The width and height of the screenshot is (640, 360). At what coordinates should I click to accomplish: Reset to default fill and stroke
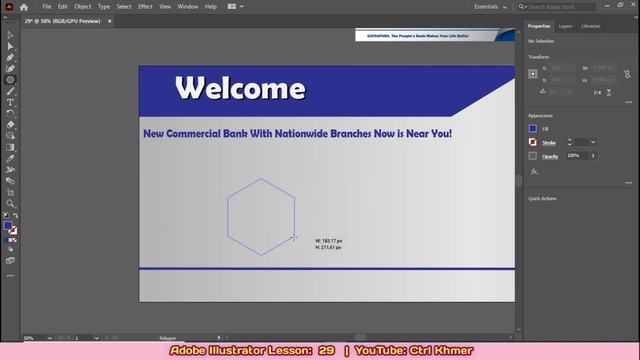click(x=6, y=215)
